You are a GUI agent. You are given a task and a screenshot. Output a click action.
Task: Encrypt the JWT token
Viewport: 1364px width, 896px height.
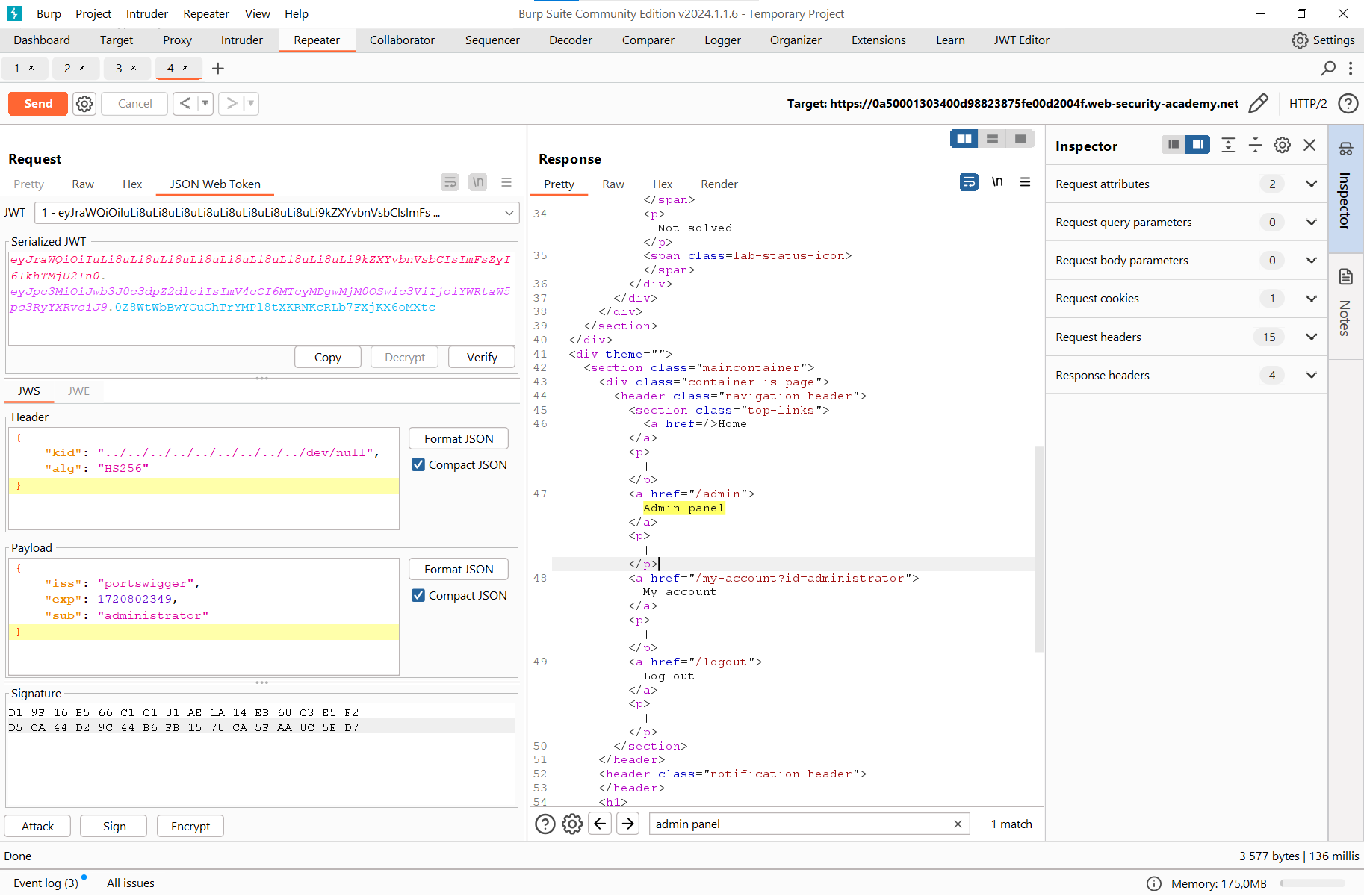click(x=190, y=826)
